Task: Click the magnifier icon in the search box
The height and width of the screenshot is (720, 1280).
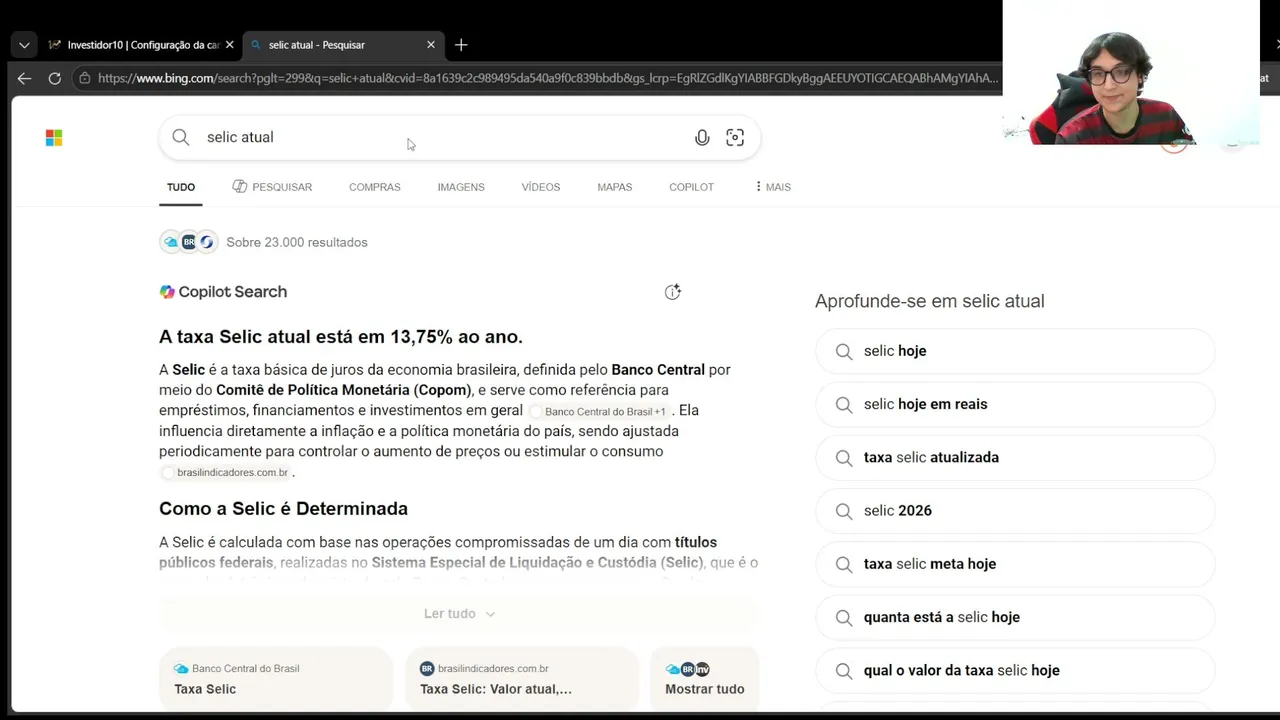Action: [181, 137]
